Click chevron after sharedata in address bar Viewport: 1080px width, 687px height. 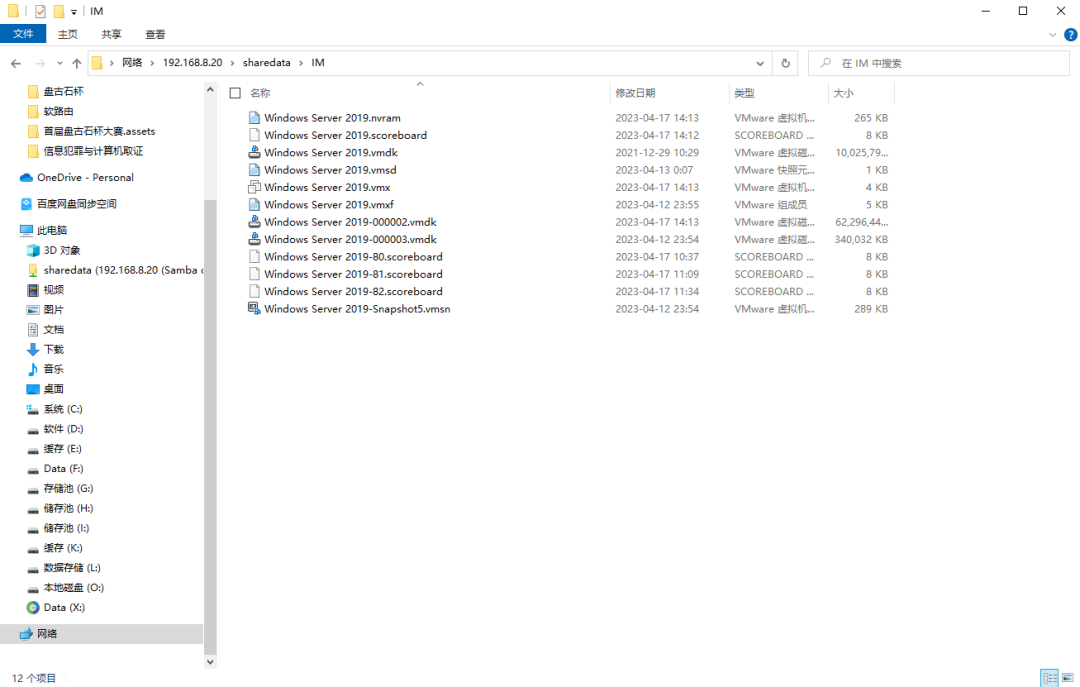[301, 63]
